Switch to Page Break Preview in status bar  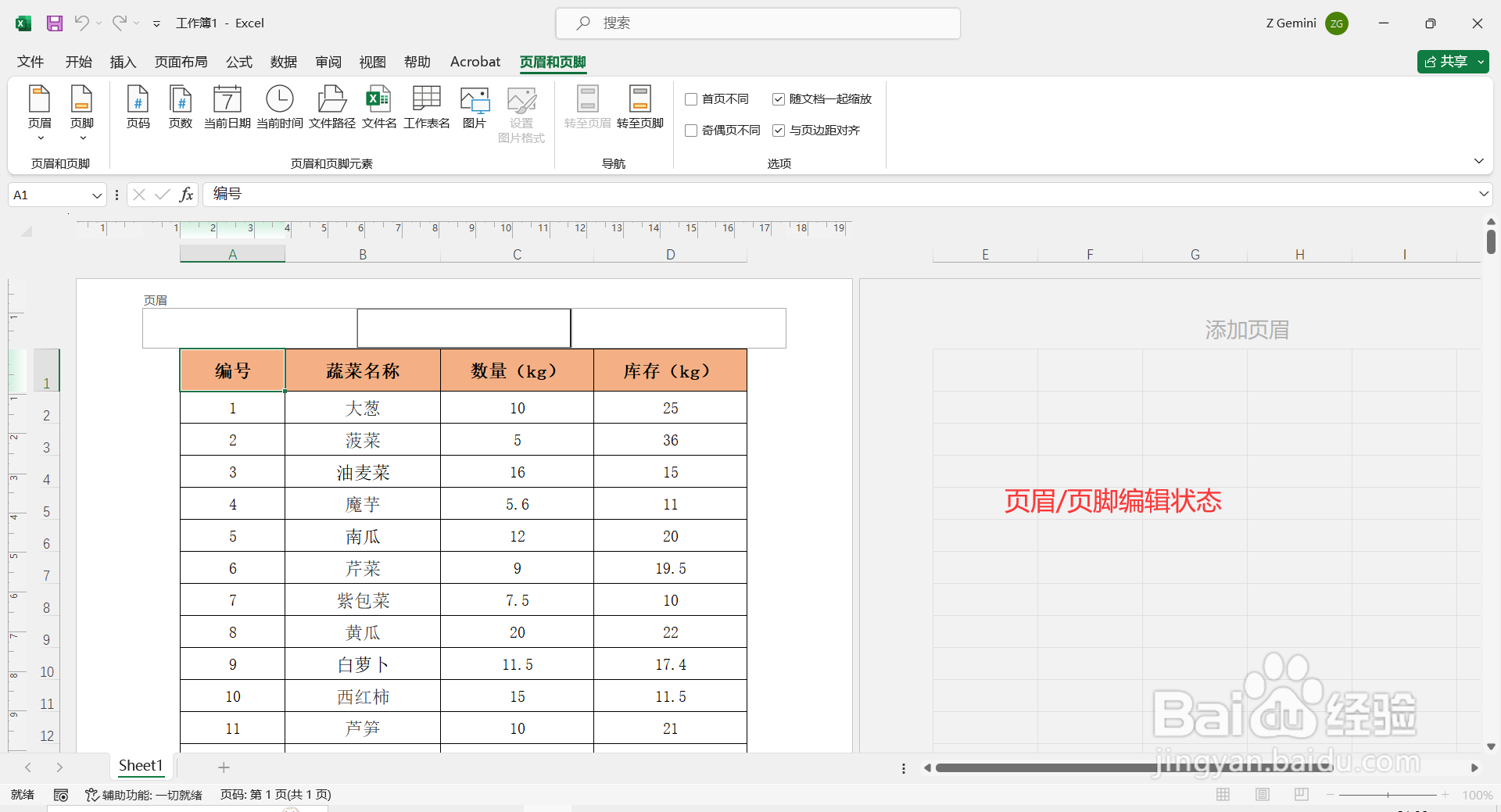point(1302,795)
